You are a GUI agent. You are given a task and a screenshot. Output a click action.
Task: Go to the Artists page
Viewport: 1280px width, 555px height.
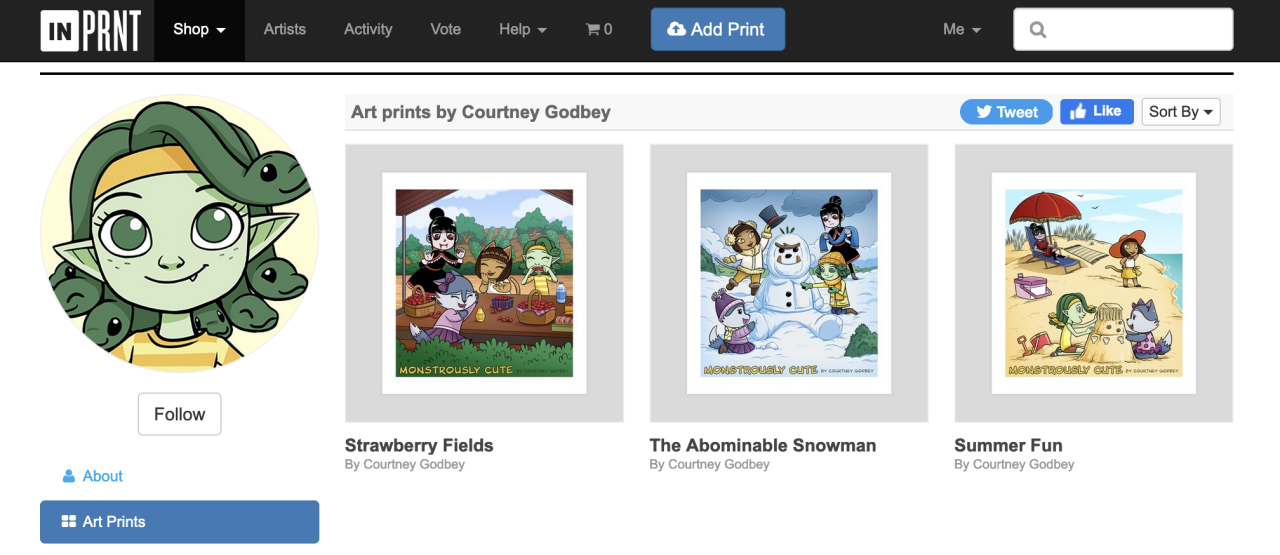pos(285,30)
